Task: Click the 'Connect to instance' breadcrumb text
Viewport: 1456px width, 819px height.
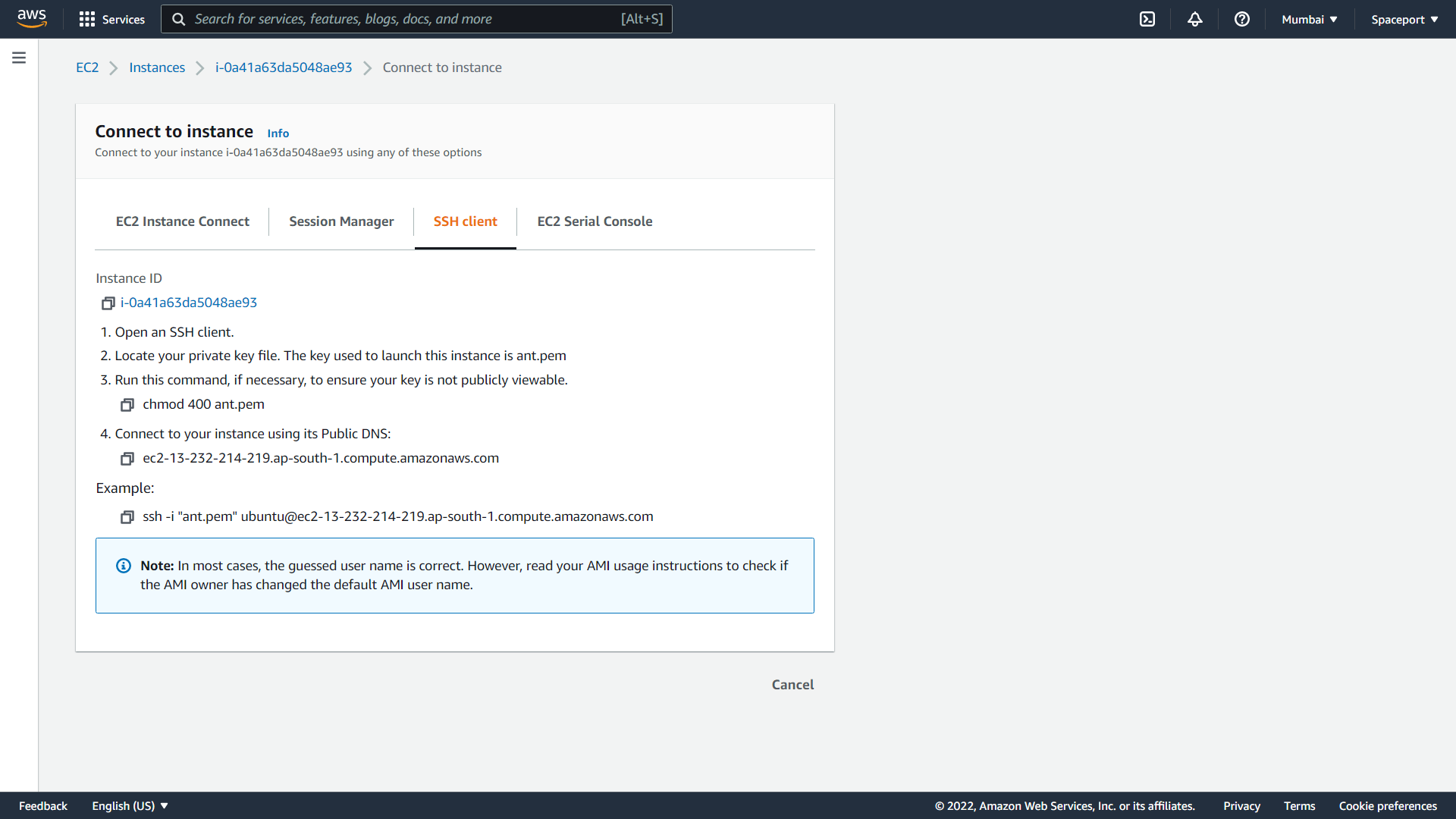Action: tap(442, 67)
